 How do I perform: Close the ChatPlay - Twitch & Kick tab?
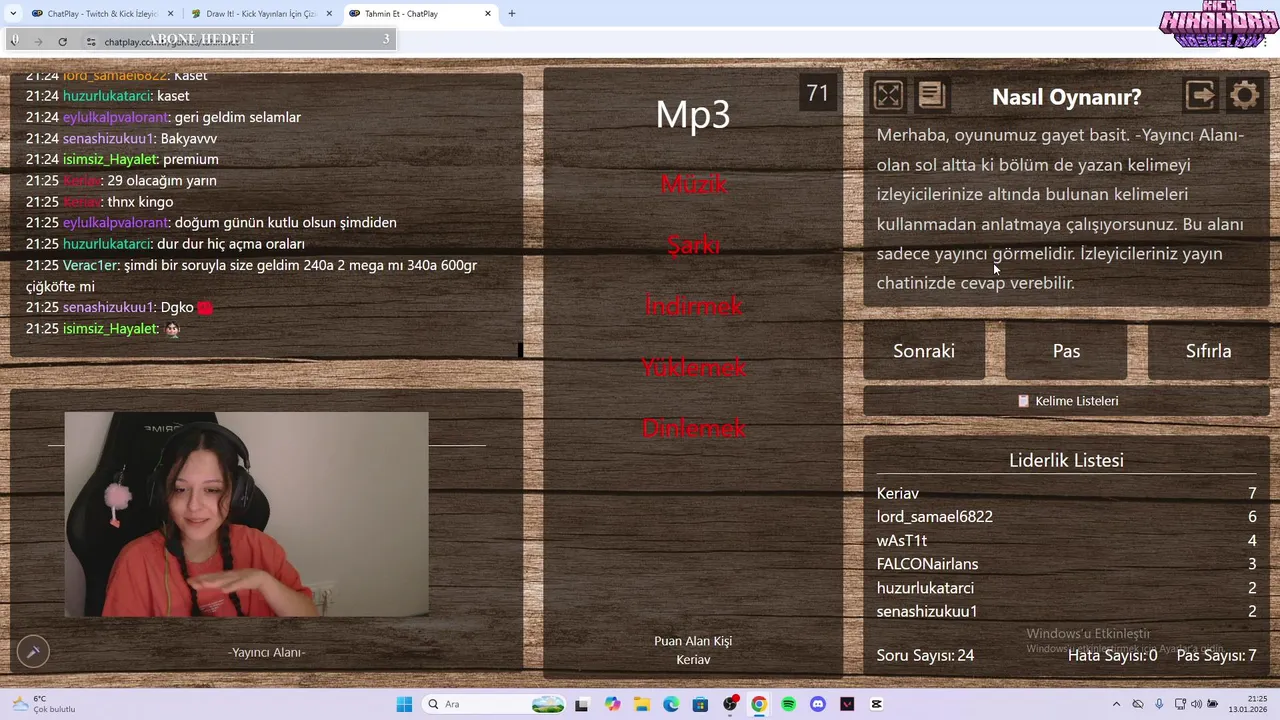point(170,14)
